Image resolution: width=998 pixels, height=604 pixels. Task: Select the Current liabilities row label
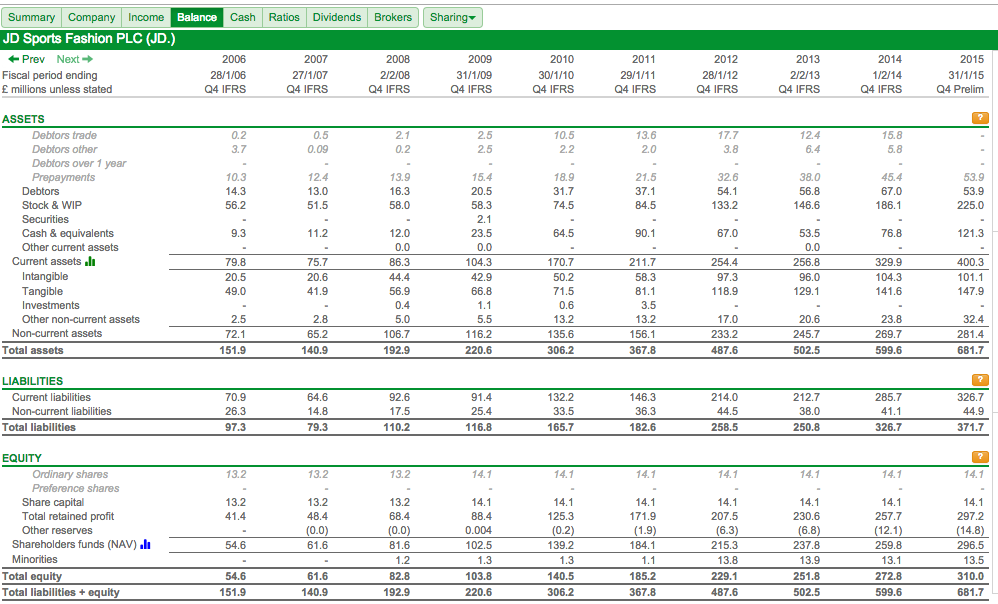pyautogui.click(x=51, y=398)
